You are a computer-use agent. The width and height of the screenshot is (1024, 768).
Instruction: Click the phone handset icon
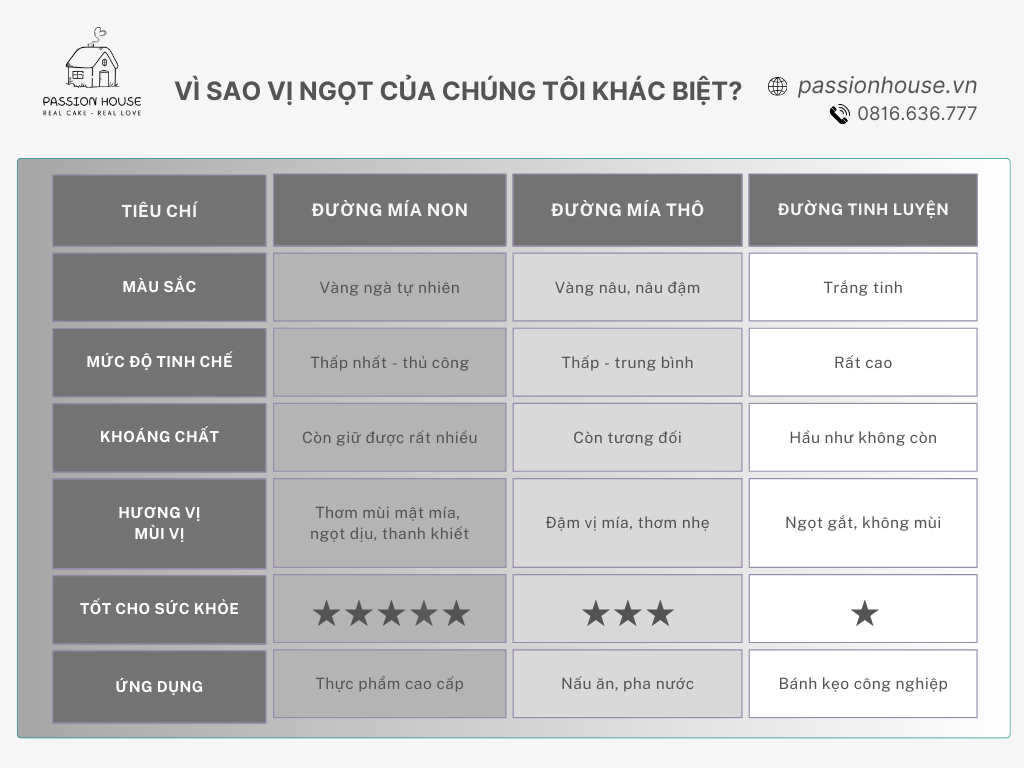839,114
